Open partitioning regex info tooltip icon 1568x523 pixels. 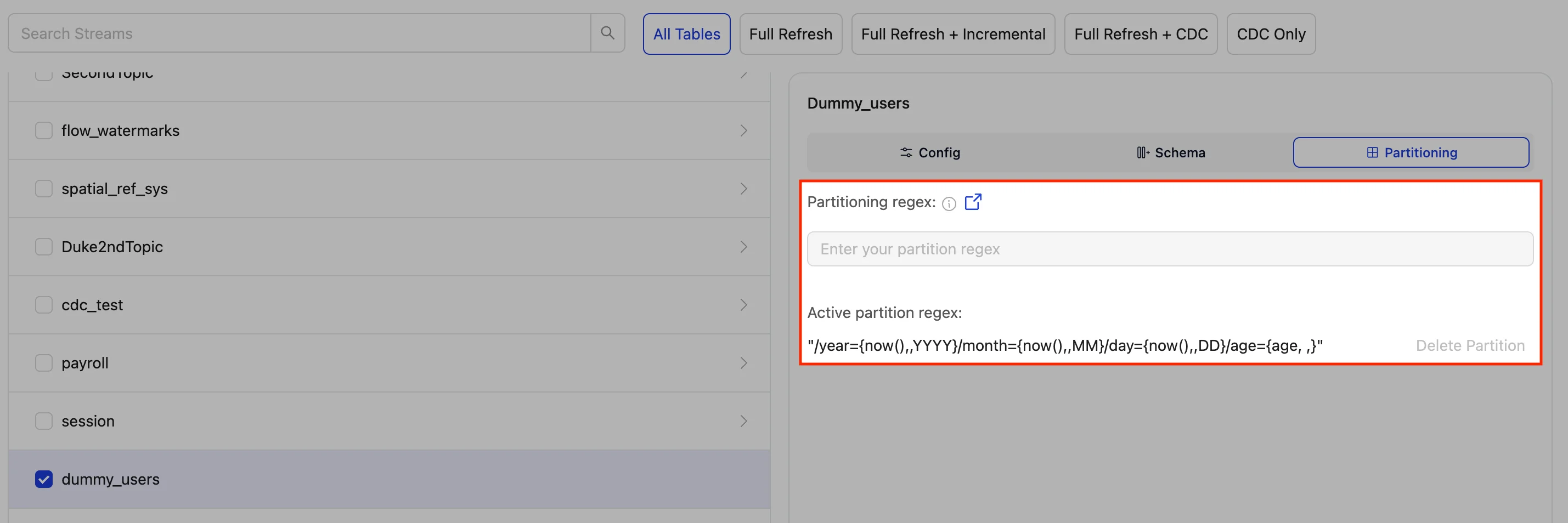coord(949,204)
